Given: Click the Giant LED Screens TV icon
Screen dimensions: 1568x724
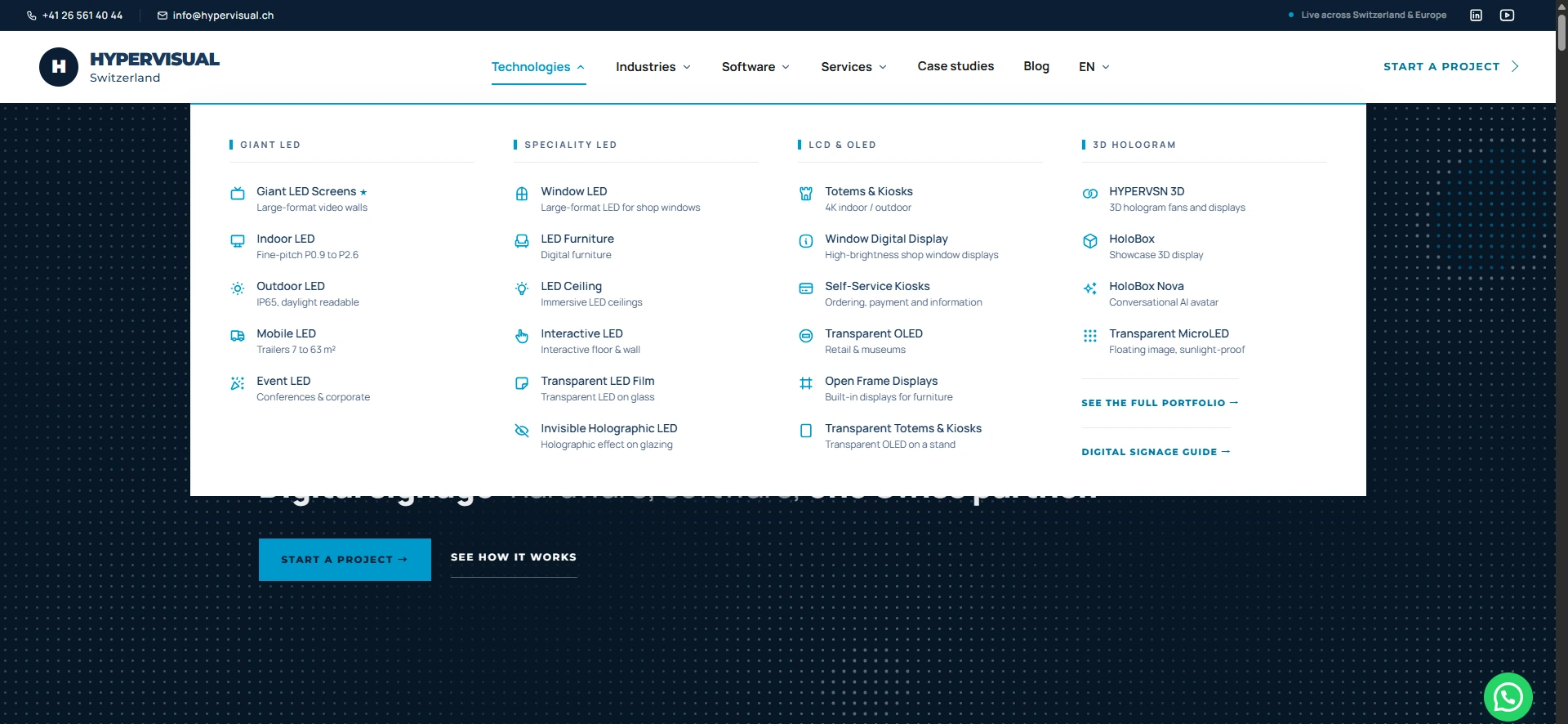Looking at the screenshot, I should coord(238,194).
